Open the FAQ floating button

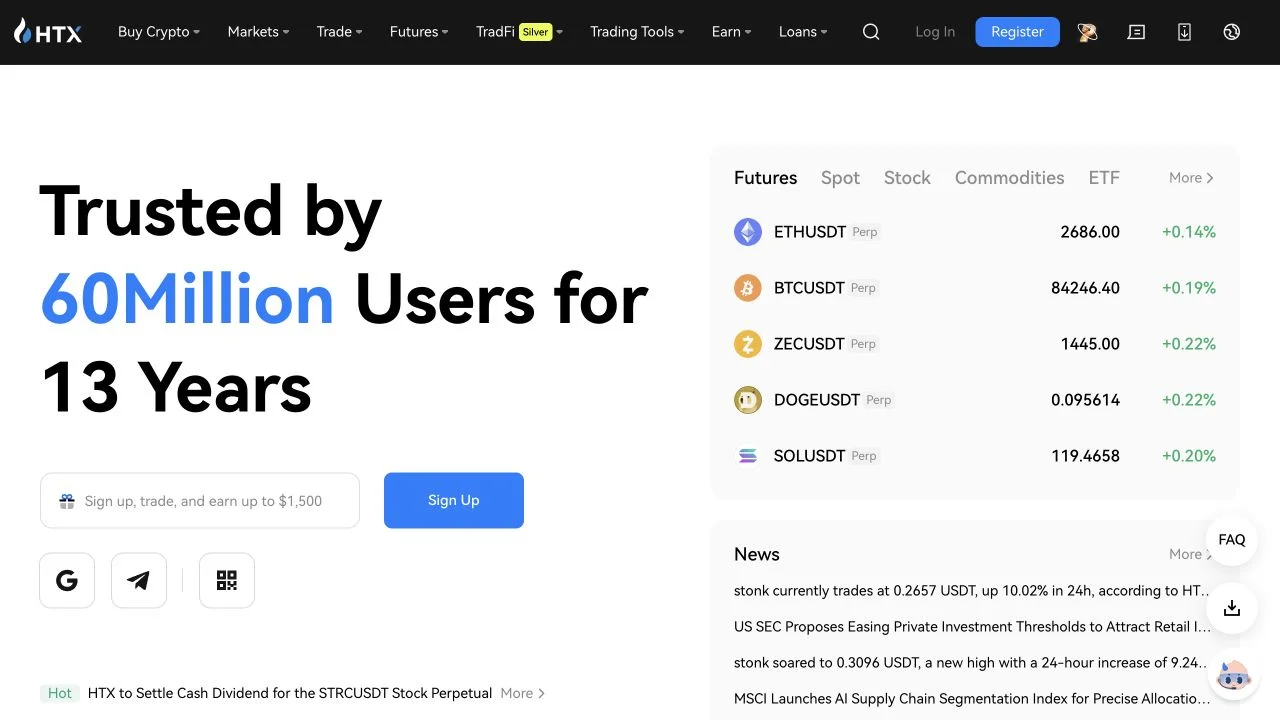tap(1232, 540)
